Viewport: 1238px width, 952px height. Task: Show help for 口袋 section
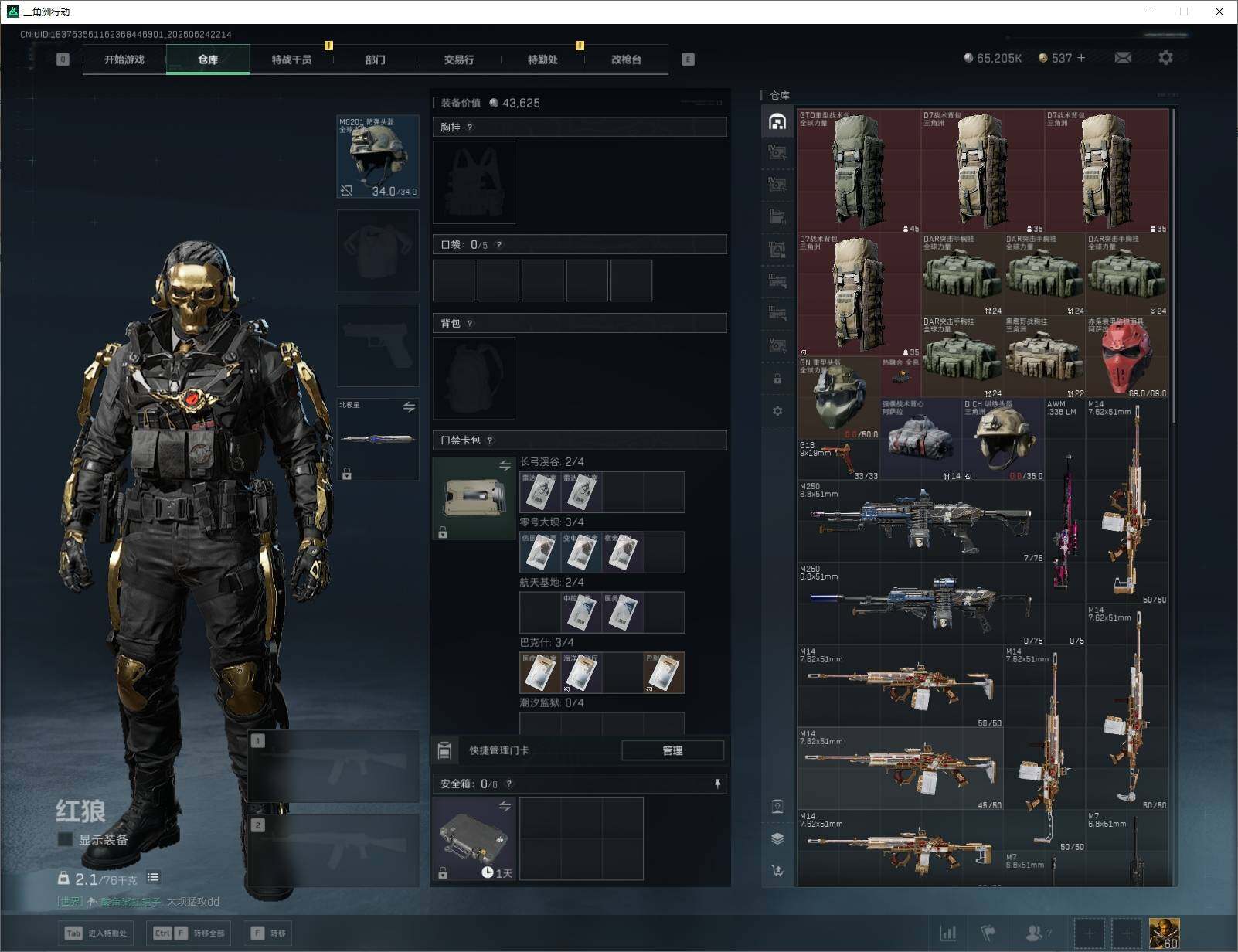[x=499, y=245]
